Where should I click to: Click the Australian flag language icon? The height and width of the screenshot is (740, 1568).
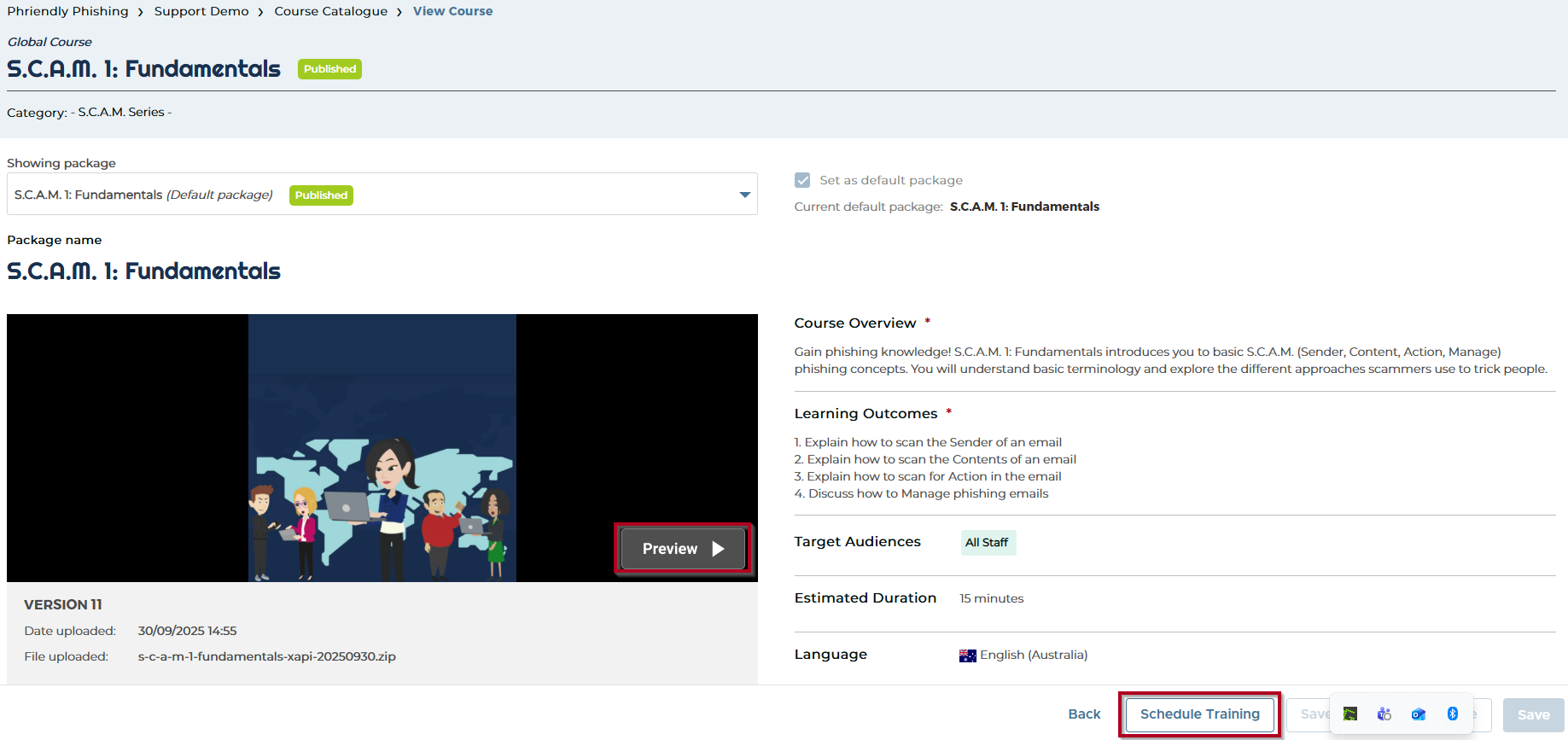pos(967,656)
